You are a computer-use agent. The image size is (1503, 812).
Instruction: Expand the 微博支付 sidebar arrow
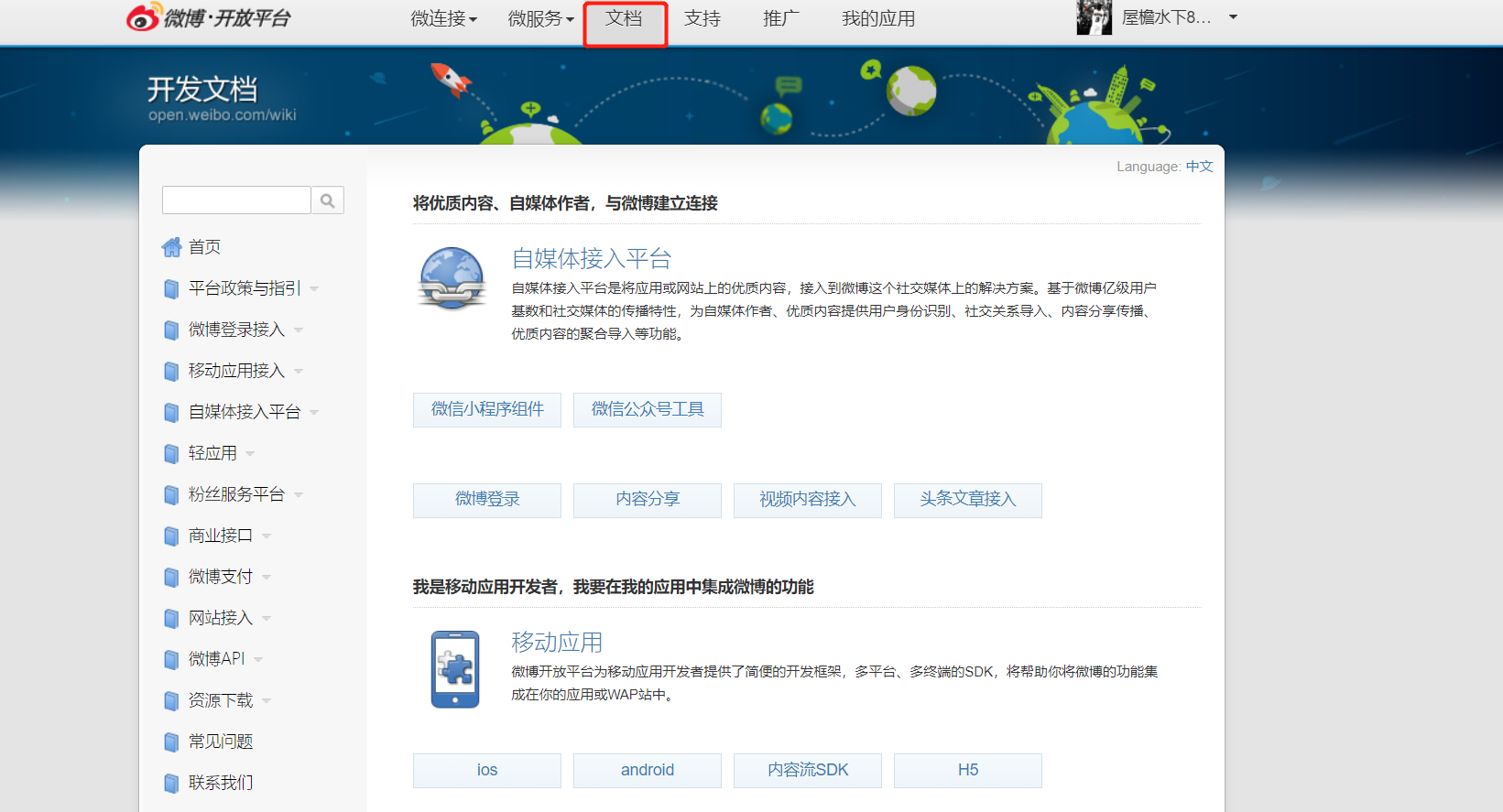[x=267, y=578]
